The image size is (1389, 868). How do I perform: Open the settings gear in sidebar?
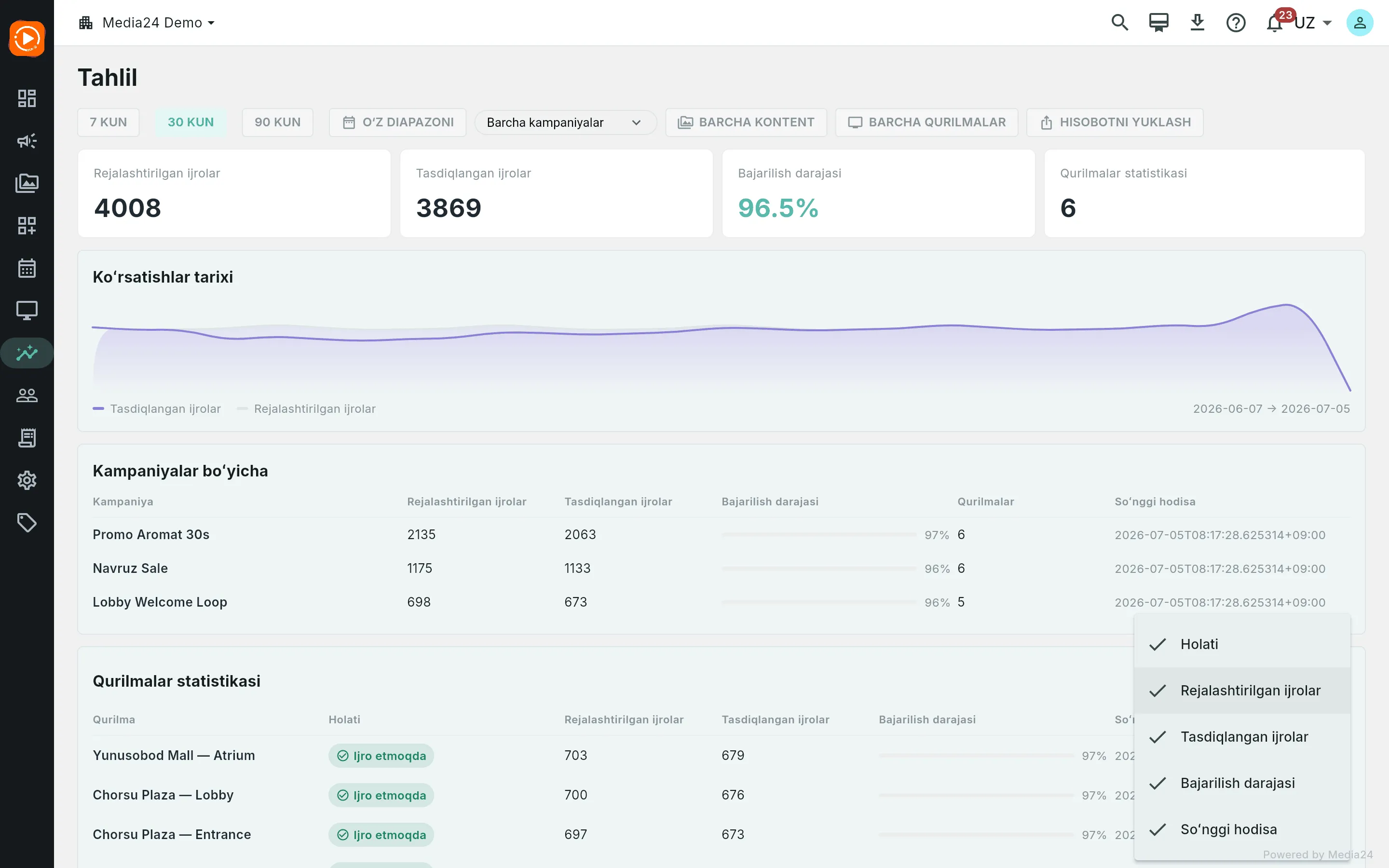pyautogui.click(x=27, y=480)
